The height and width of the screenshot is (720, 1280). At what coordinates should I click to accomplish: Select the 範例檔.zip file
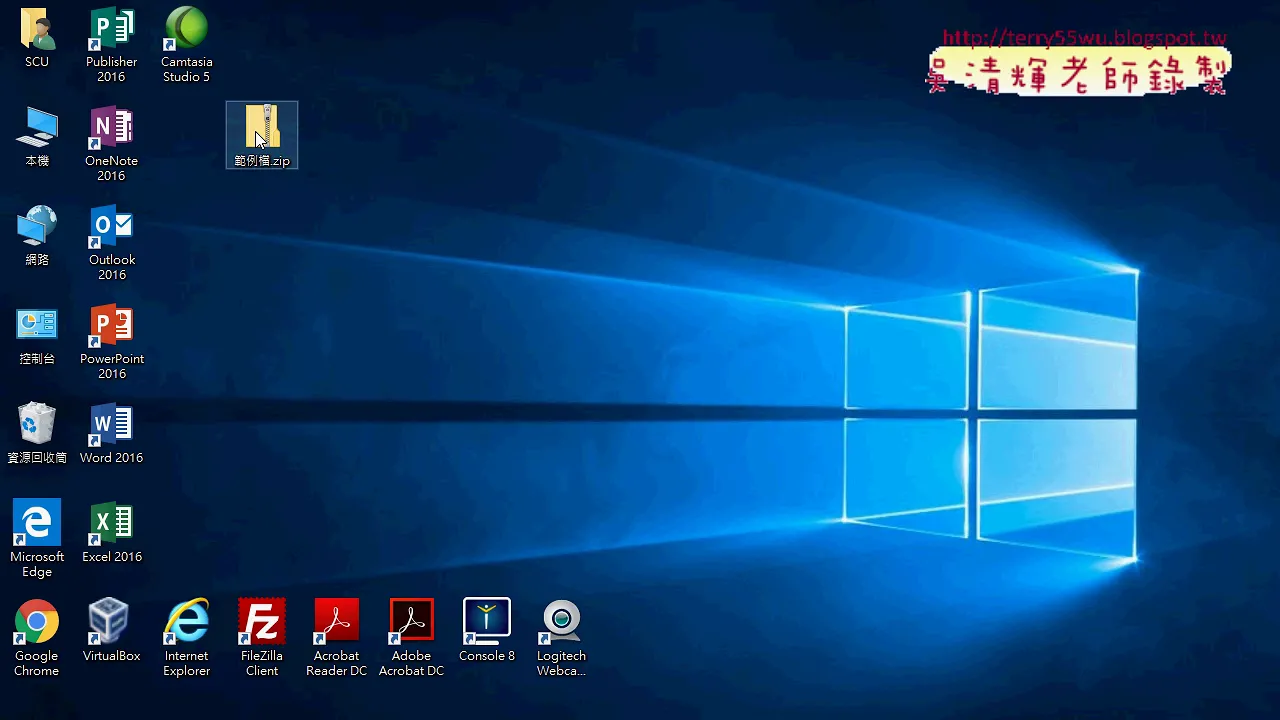point(262,135)
